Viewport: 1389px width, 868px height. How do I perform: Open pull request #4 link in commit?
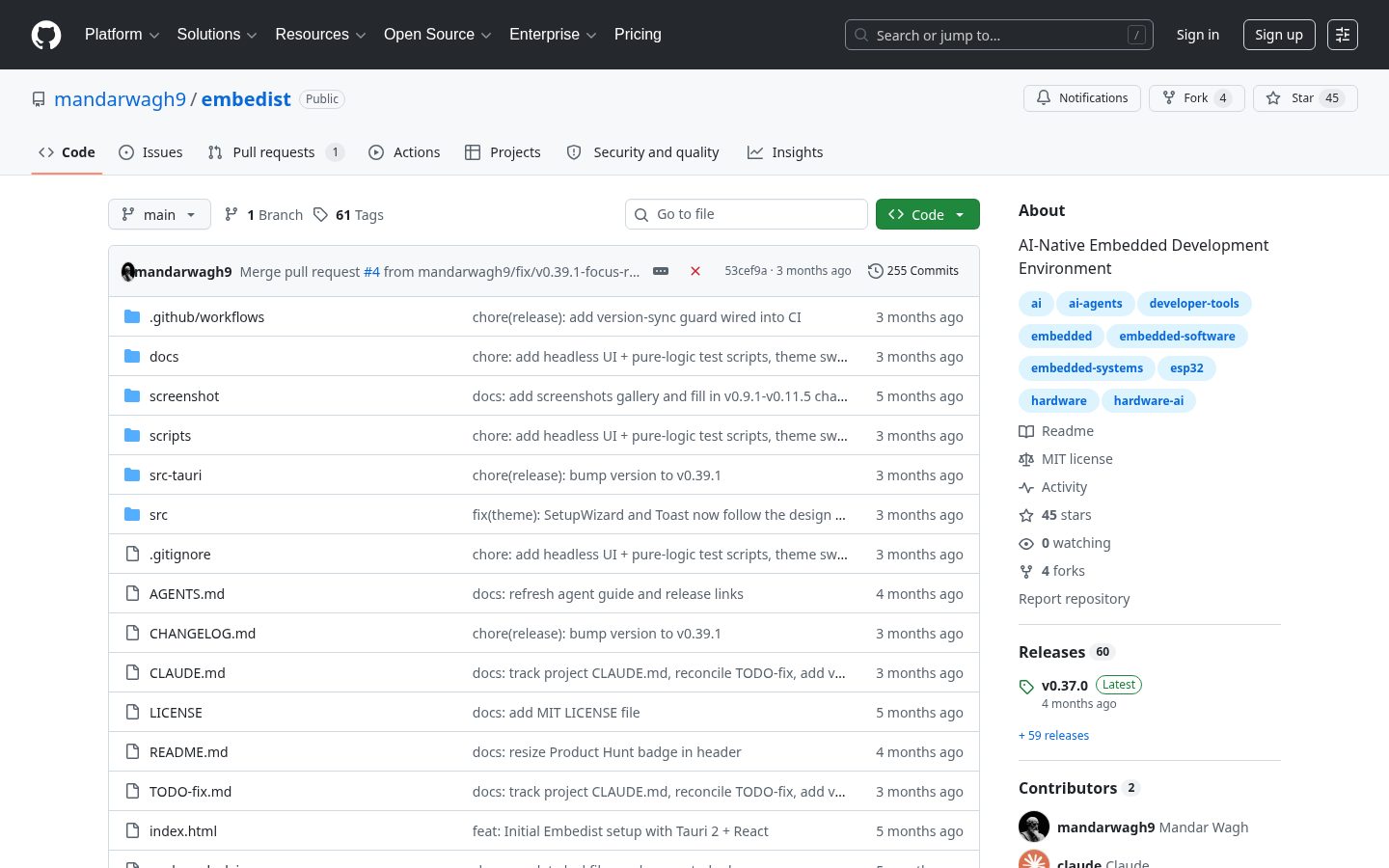pos(371,272)
